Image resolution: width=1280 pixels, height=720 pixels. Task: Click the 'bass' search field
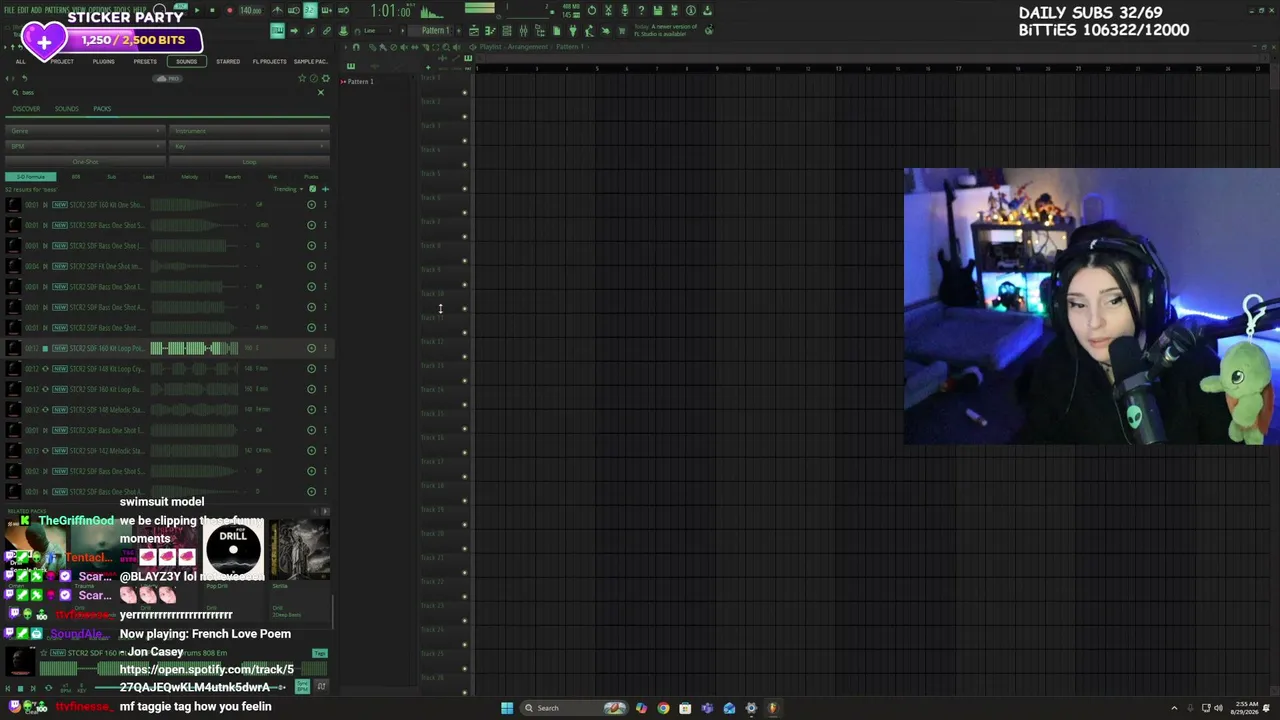point(165,93)
